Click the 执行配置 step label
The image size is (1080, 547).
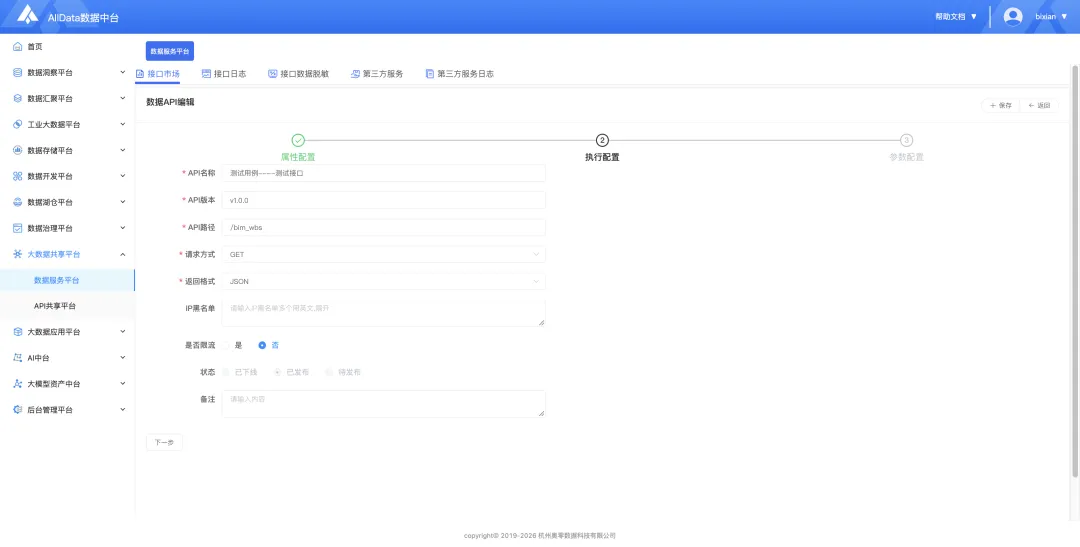(x=602, y=157)
